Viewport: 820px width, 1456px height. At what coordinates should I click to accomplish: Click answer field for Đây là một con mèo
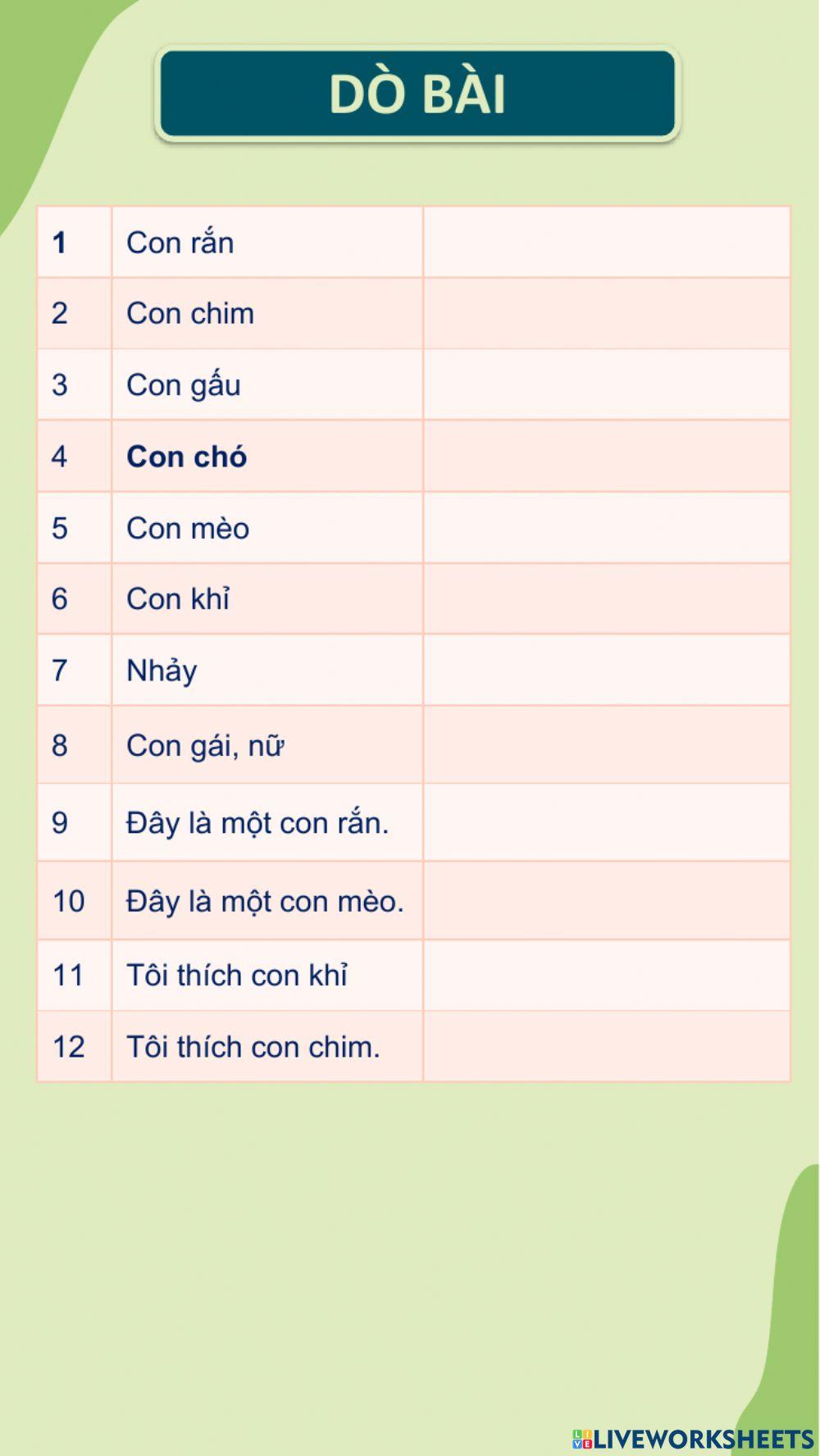[x=607, y=901]
